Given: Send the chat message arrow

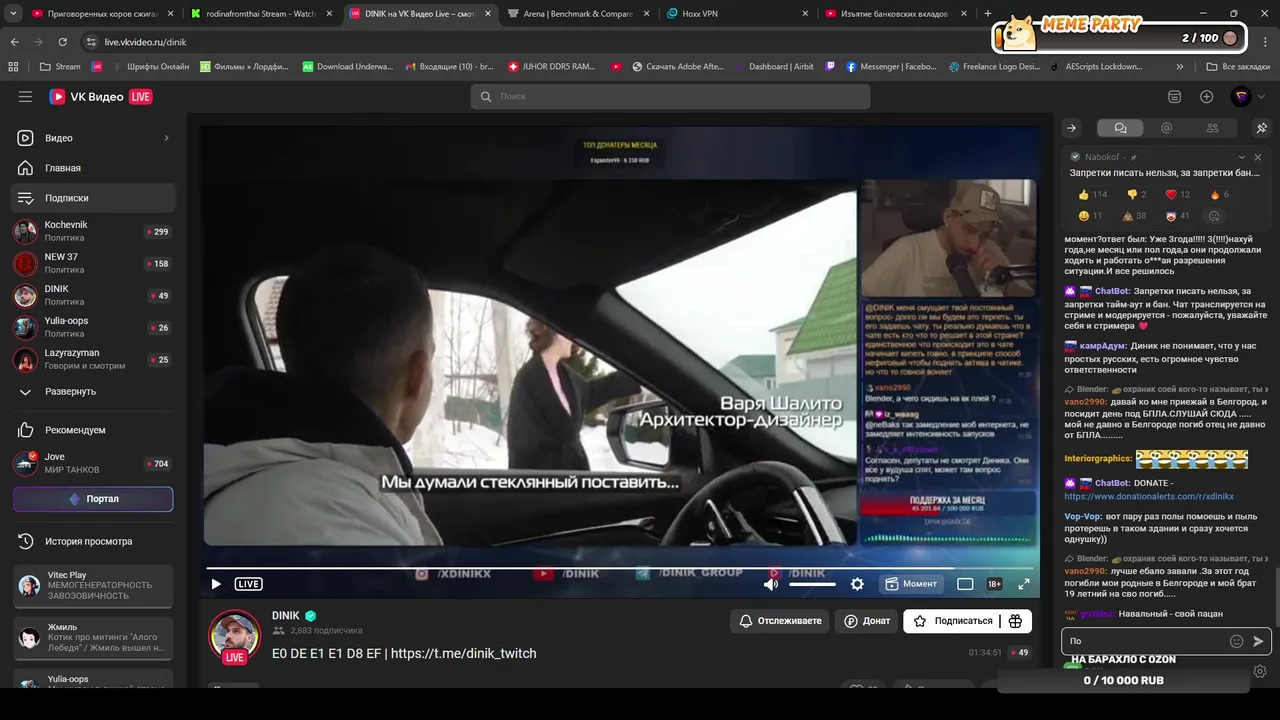Looking at the screenshot, I should point(1258,641).
